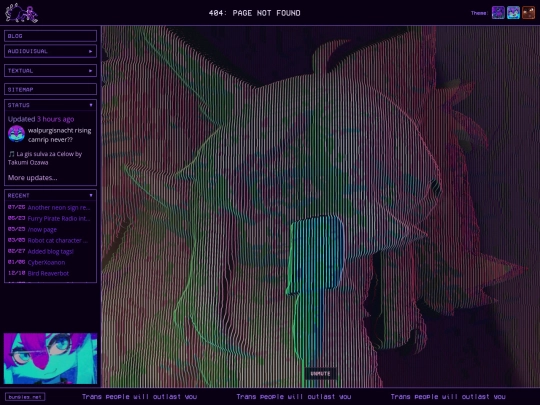Open the Bird Reaverbot recent post
The image size is (540, 405).
(48, 273)
